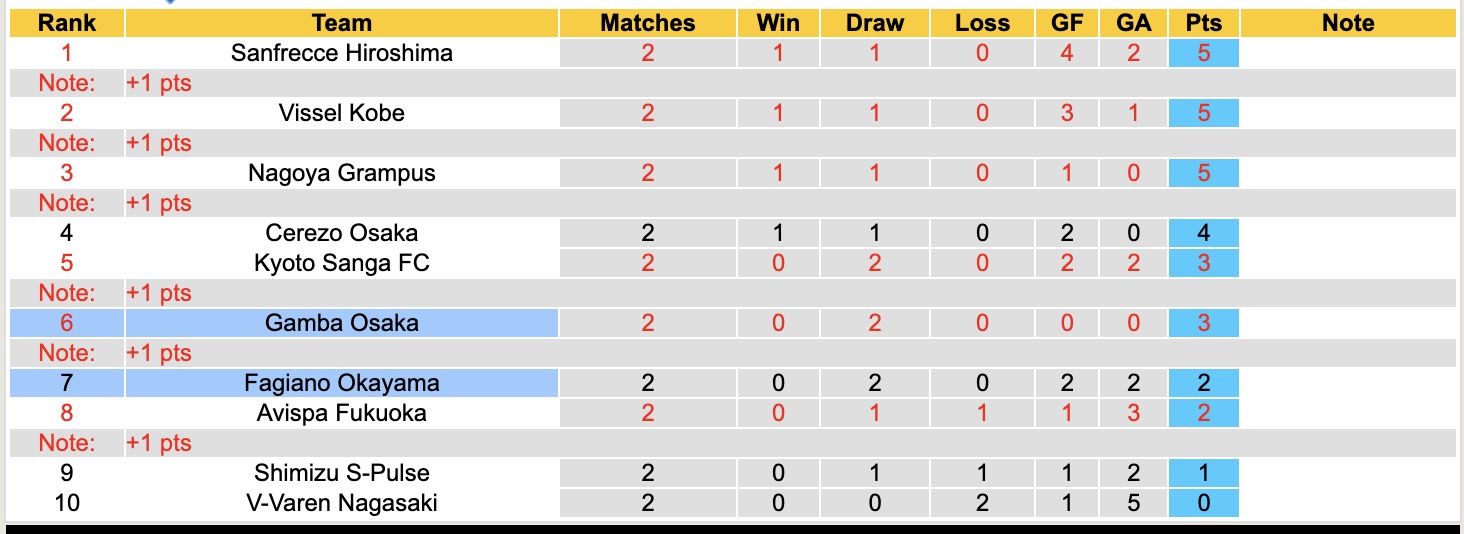Open the Kyoto Sanga FC team
The height and width of the screenshot is (534, 1464).
[341, 263]
